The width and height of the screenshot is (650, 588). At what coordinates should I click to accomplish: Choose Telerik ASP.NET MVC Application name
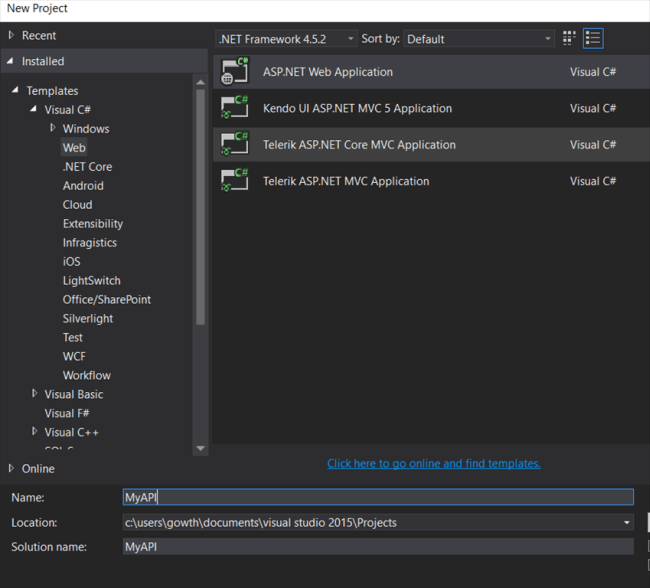tap(346, 181)
